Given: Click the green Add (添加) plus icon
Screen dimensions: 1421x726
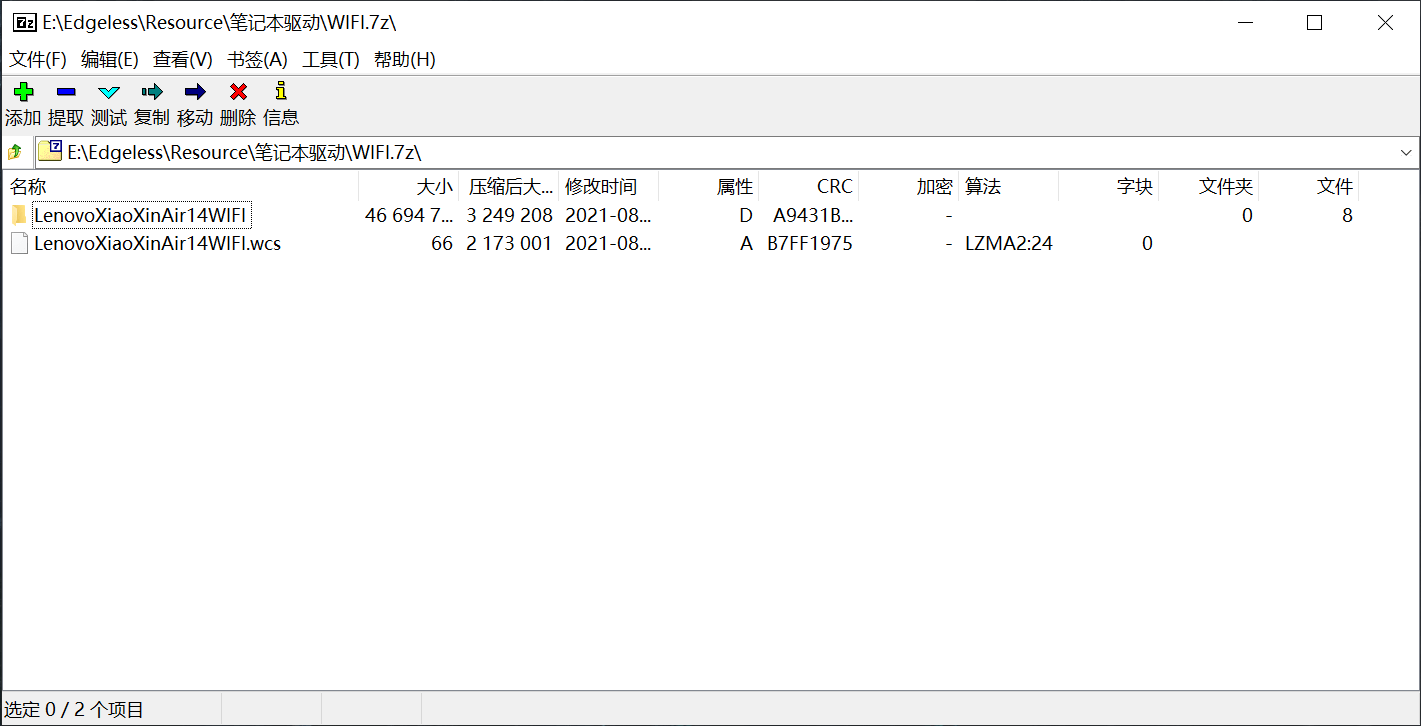Looking at the screenshot, I should (23, 92).
